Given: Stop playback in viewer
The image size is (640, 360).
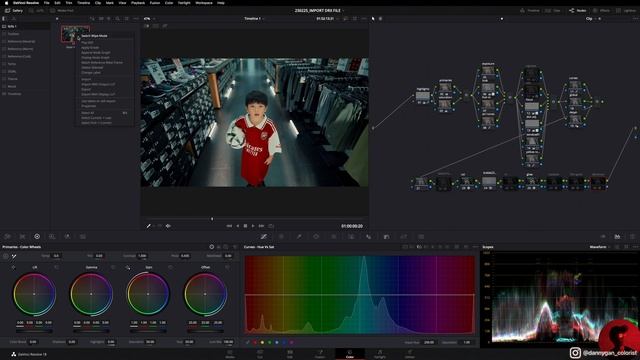Looking at the screenshot, I should coord(245,226).
